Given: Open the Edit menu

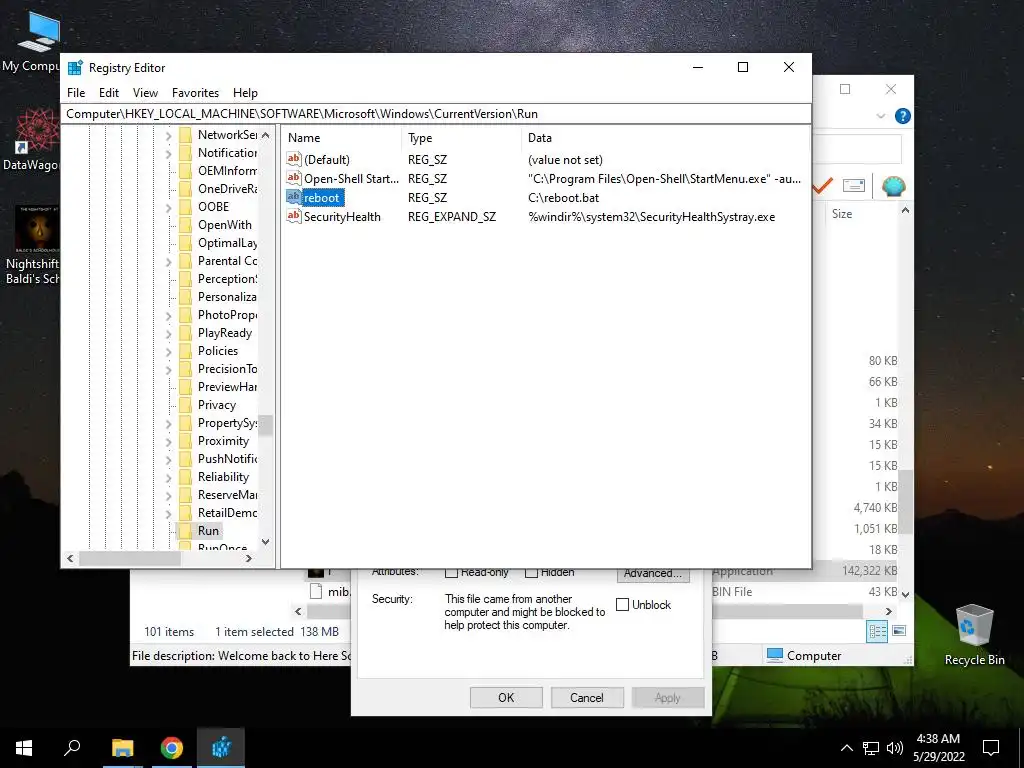Looking at the screenshot, I should [x=108, y=93].
